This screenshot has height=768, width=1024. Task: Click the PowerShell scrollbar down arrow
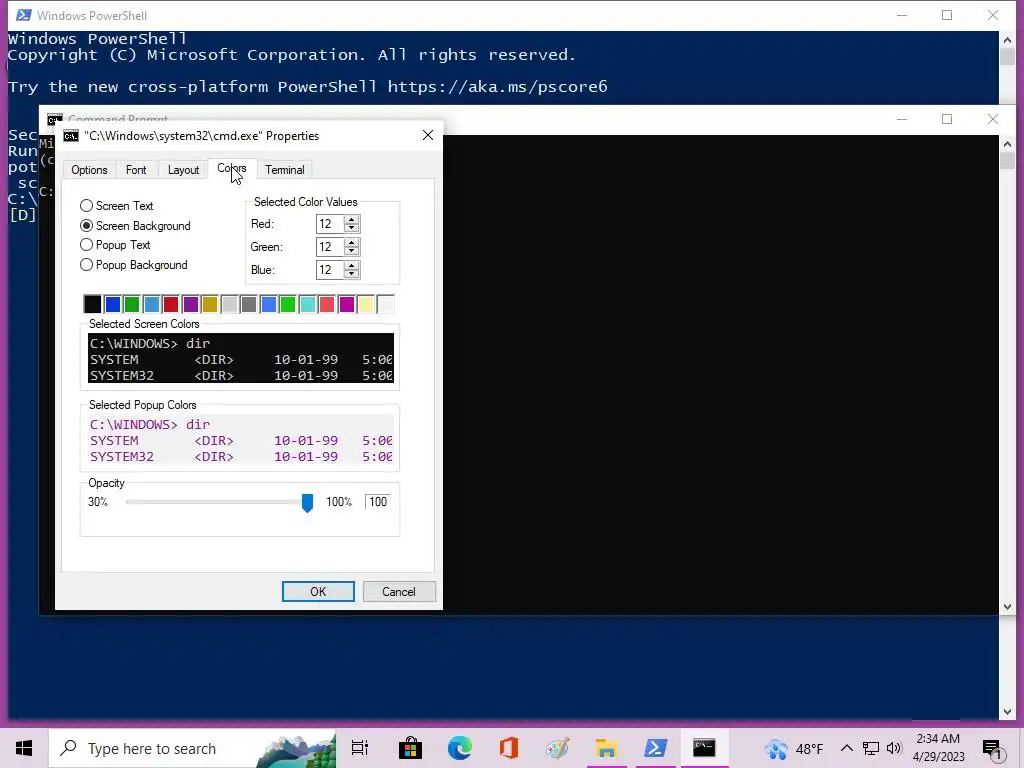pos(1006,712)
